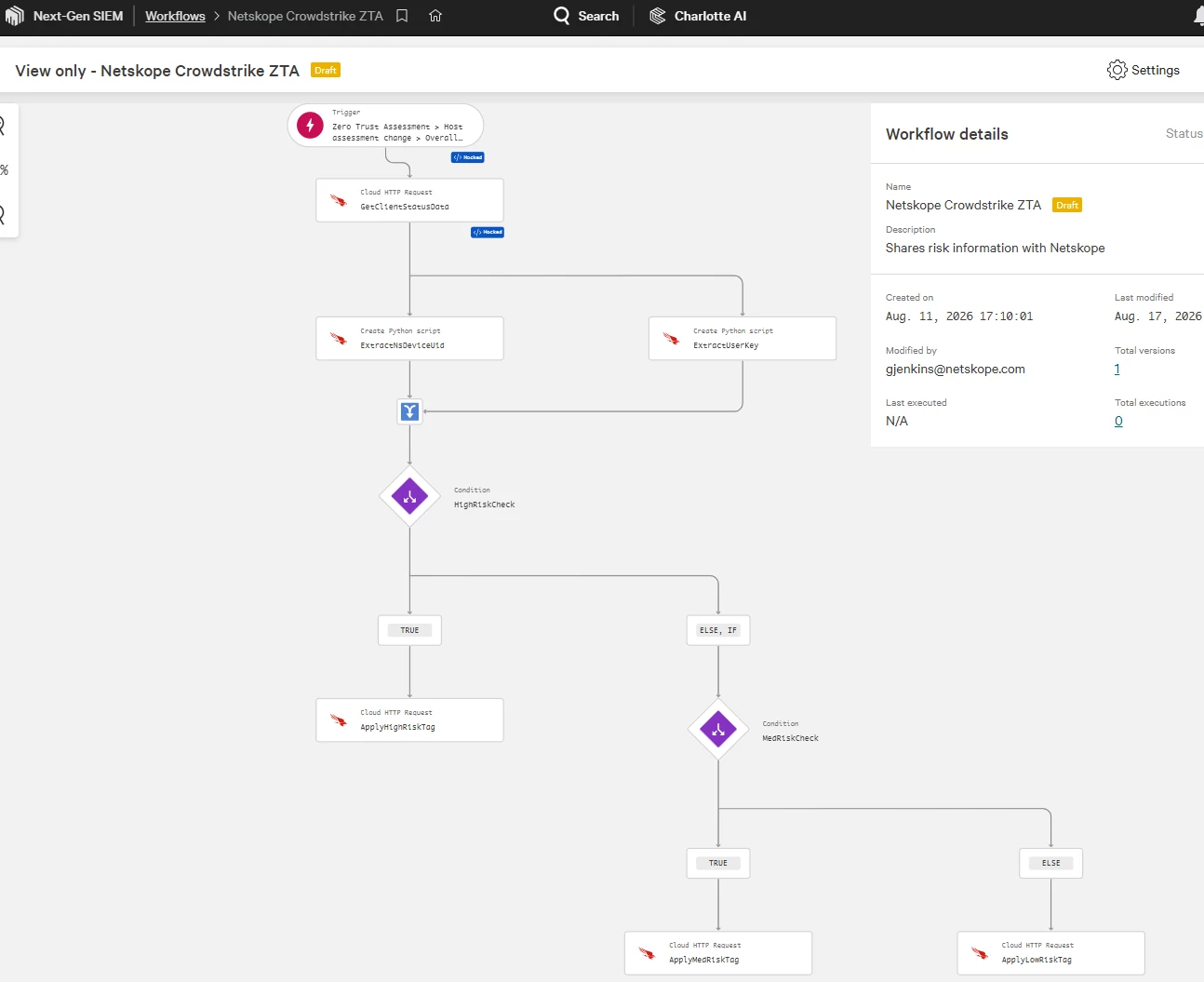
Task: Select ExtractUserKey falcon icon
Action: pyautogui.click(x=671, y=339)
